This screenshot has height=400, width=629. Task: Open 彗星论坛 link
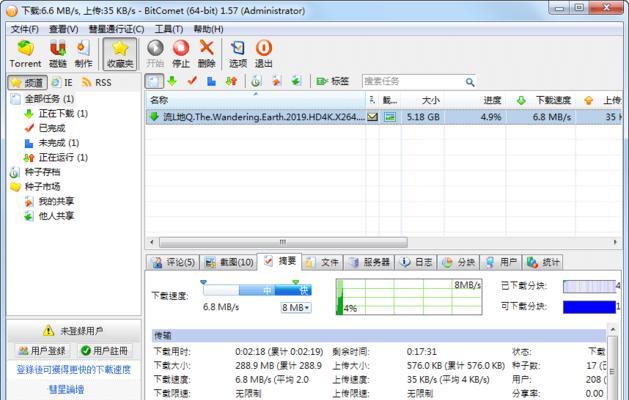coord(66,389)
